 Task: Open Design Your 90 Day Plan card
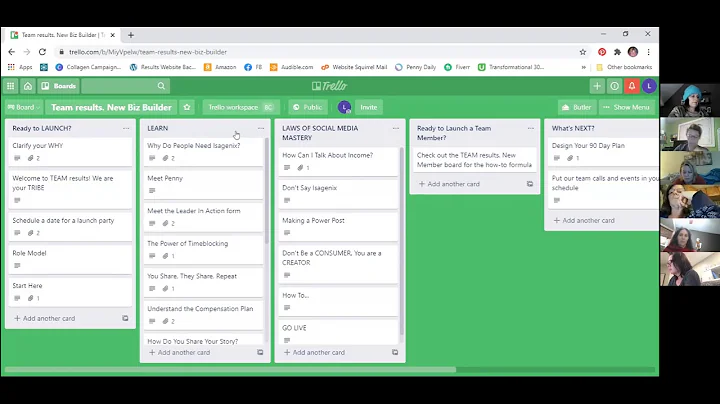point(603,152)
